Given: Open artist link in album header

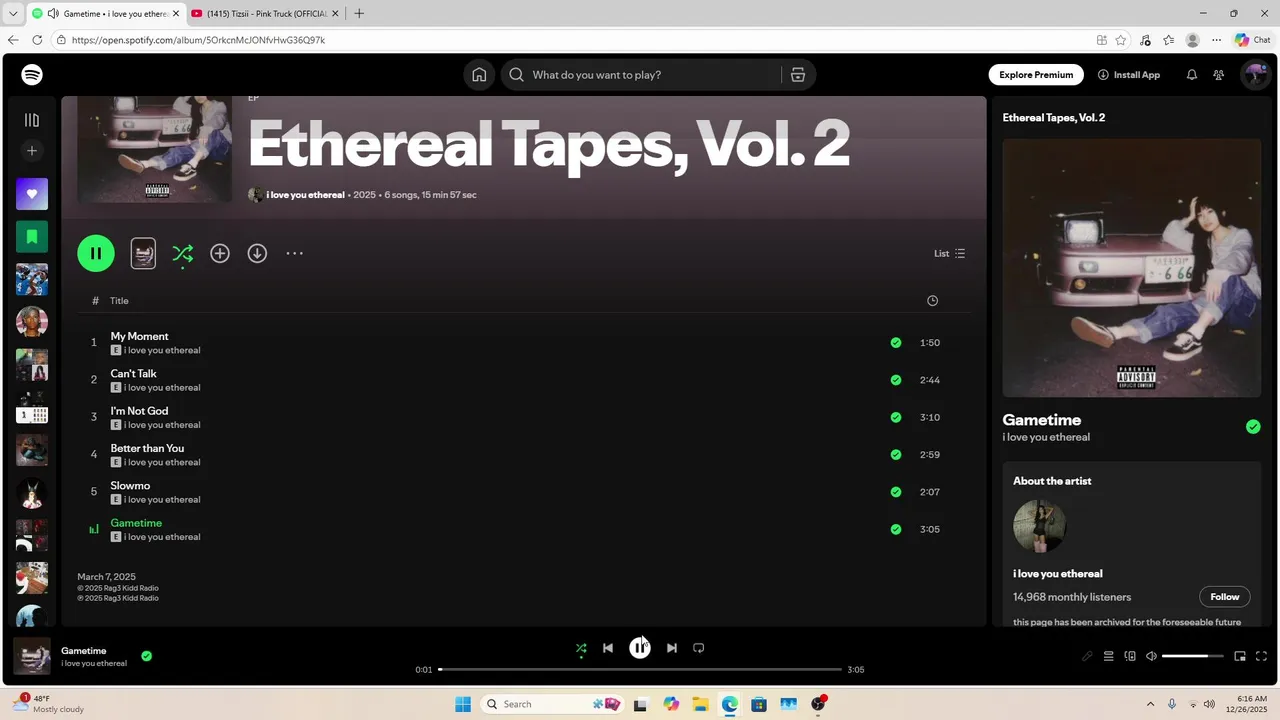Looking at the screenshot, I should point(305,195).
